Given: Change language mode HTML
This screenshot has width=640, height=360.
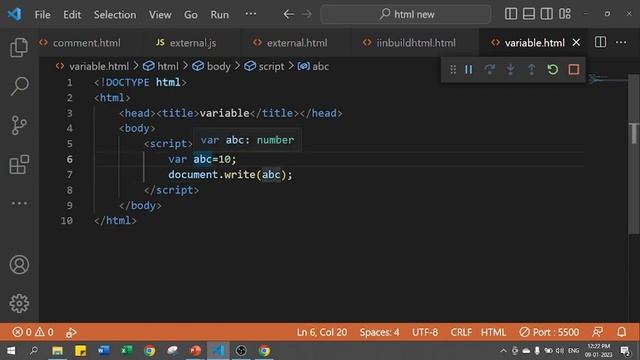Looking at the screenshot, I should click(493, 332).
